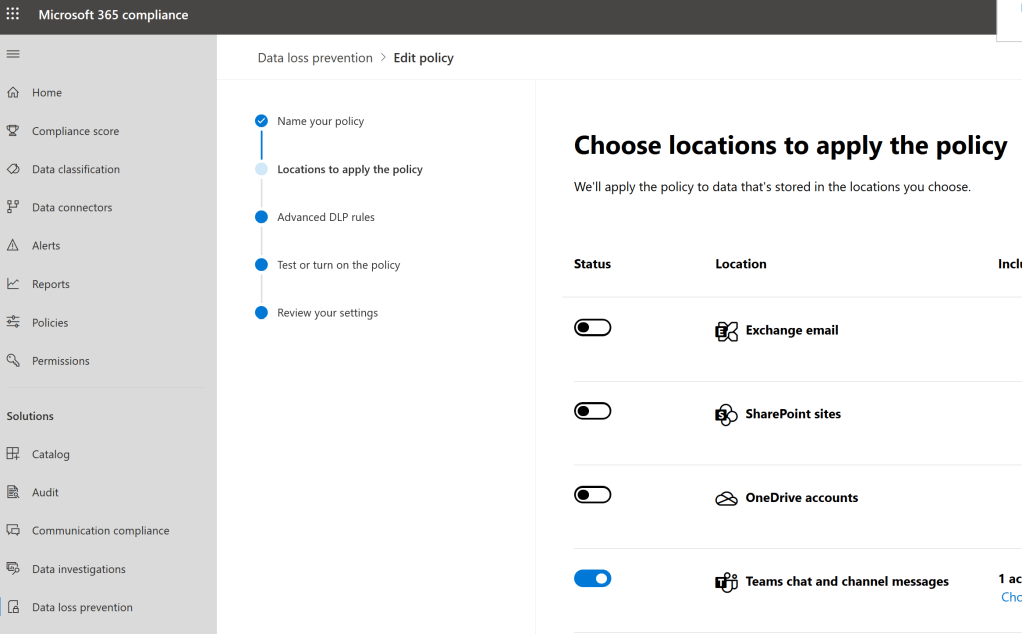Image resolution: width=1022 pixels, height=634 pixels.
Task: Open Audit in the Solutions section
Action: pyautogui.click(x=45, y=492)
